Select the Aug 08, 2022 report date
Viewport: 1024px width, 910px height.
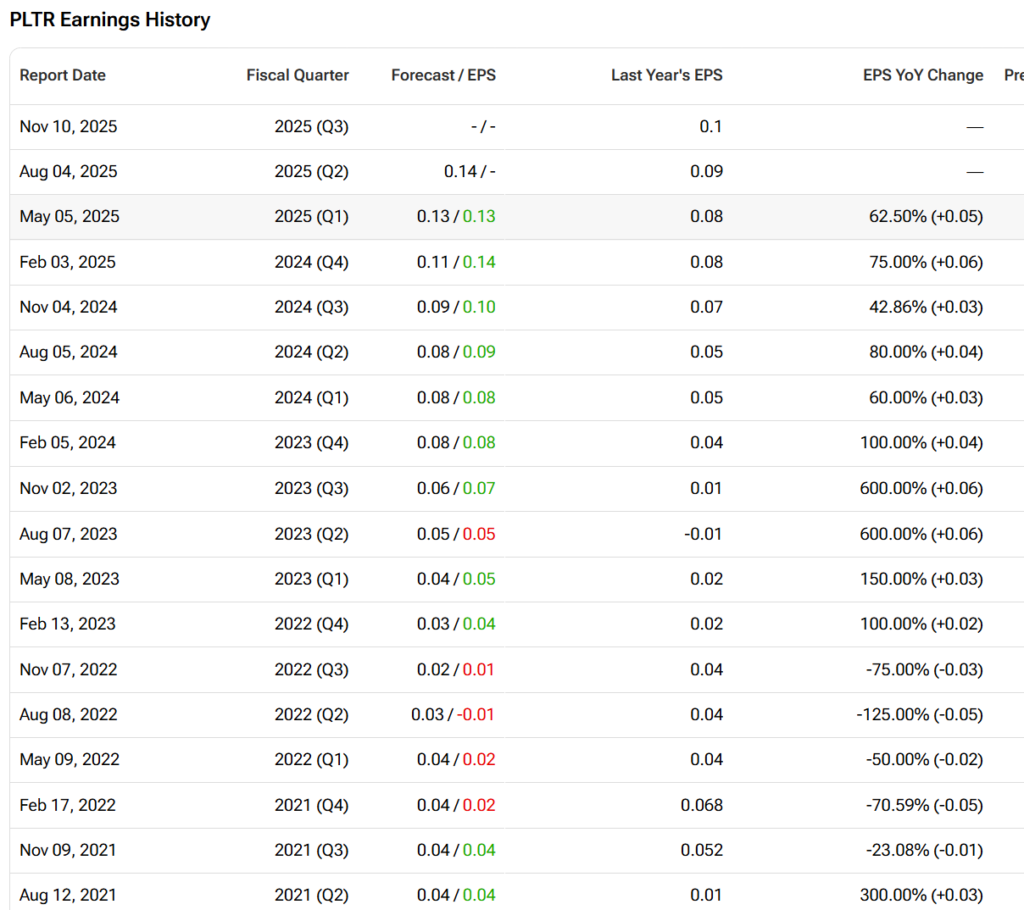pyautogui.click(x=68, y=714)
